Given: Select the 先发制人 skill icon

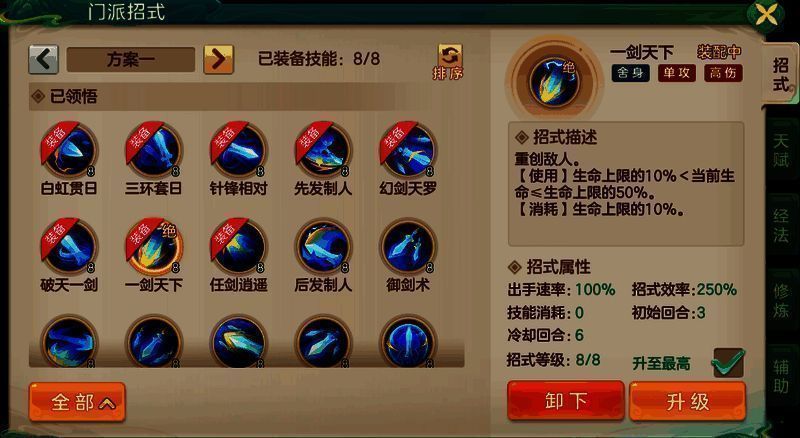Looking at the screenshot, I should [x=323, y=151].
